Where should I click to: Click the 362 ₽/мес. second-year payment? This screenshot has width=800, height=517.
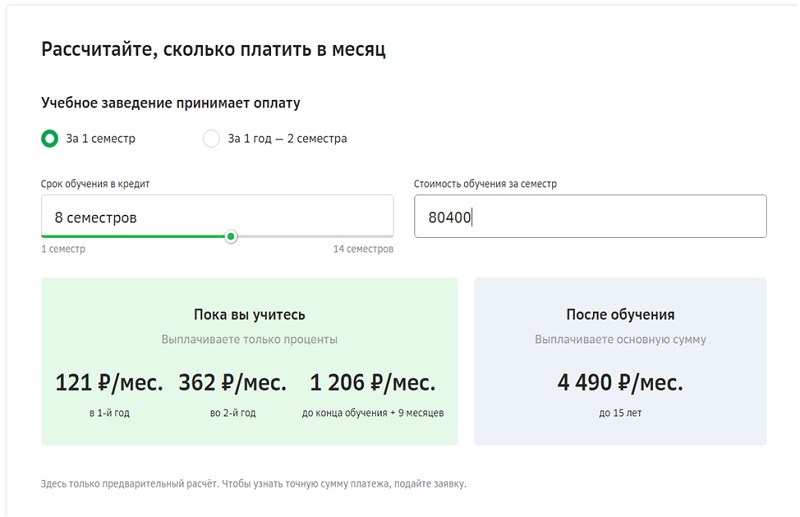click(x=232, y=382)
